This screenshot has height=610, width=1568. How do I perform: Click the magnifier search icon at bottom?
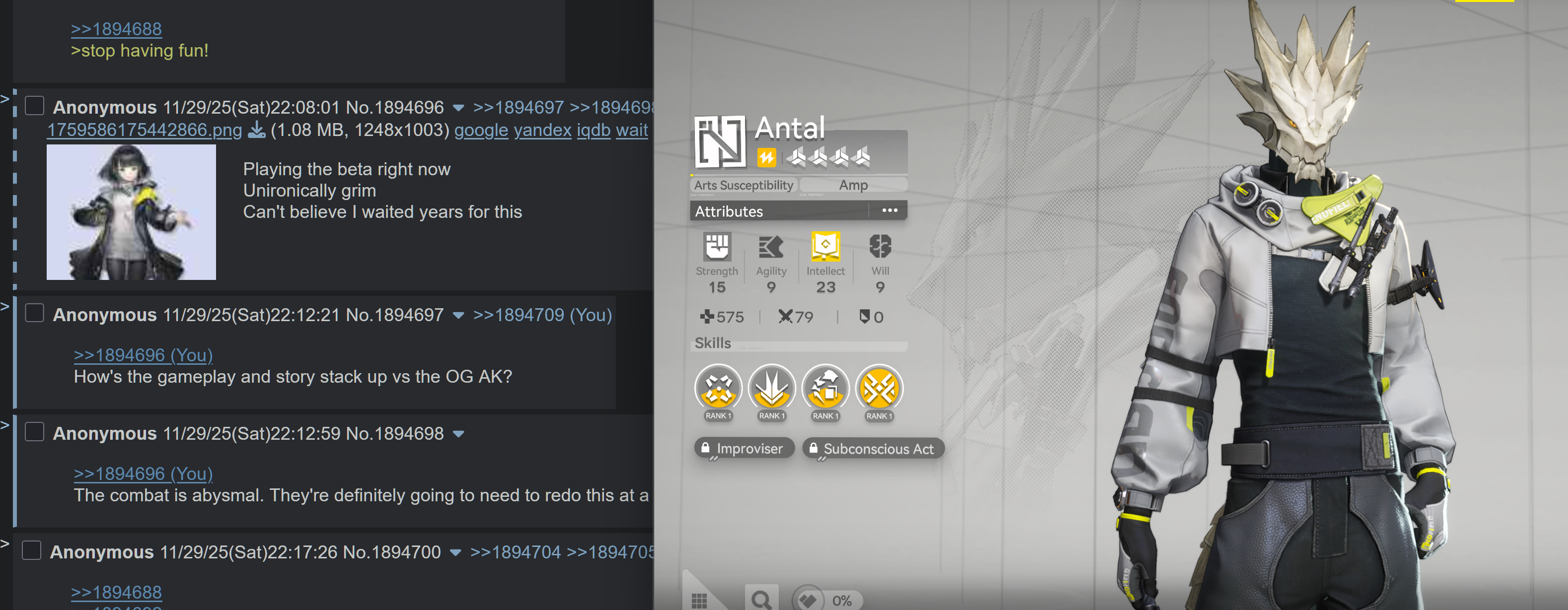[761, 600]
